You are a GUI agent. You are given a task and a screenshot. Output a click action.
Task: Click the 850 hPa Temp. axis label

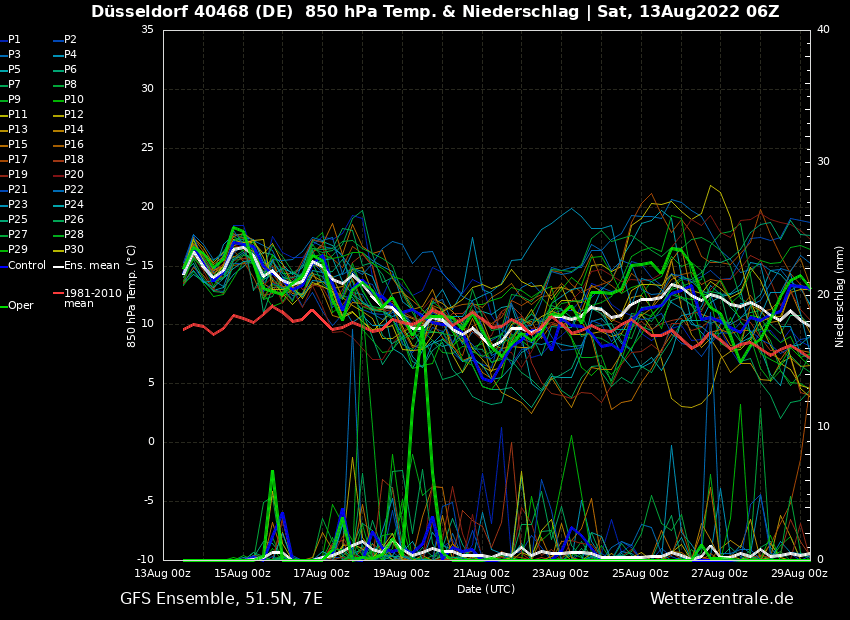coord(132,296)
